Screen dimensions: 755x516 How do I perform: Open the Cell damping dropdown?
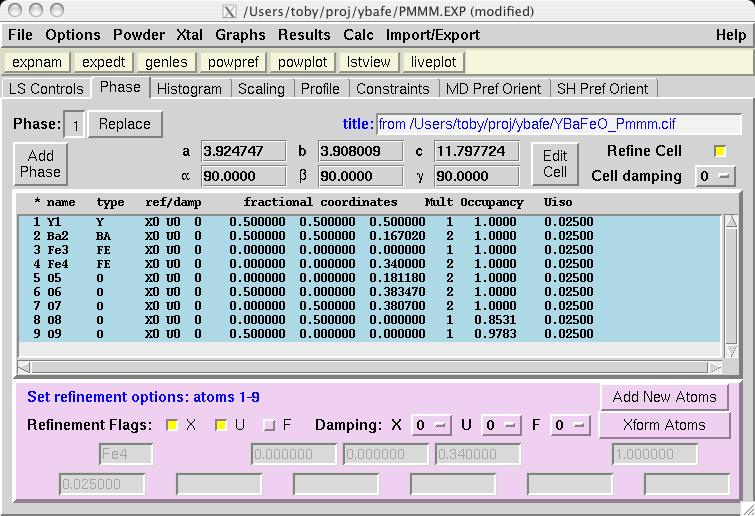pos(715,176)
